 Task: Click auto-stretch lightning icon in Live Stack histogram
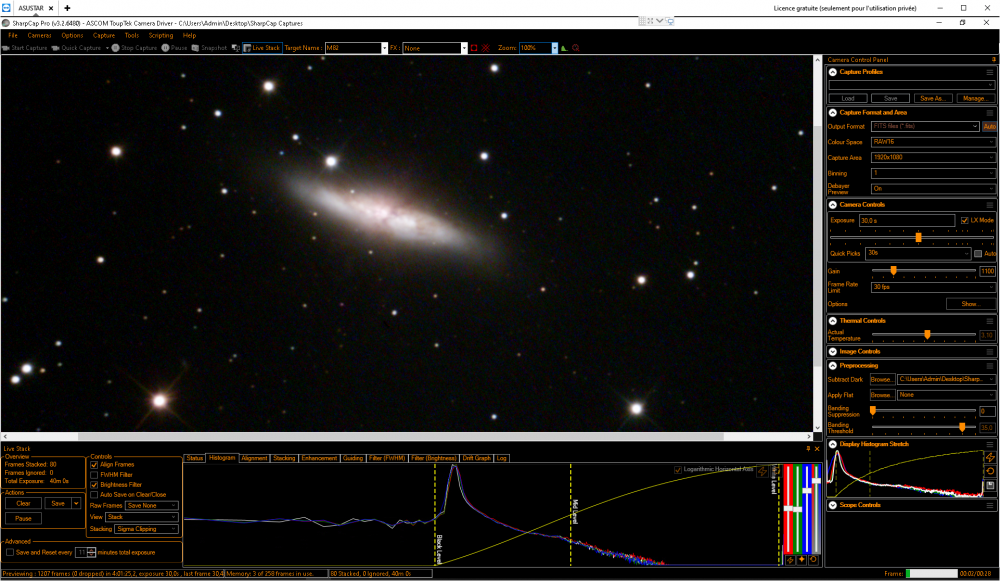pos(761,472)
